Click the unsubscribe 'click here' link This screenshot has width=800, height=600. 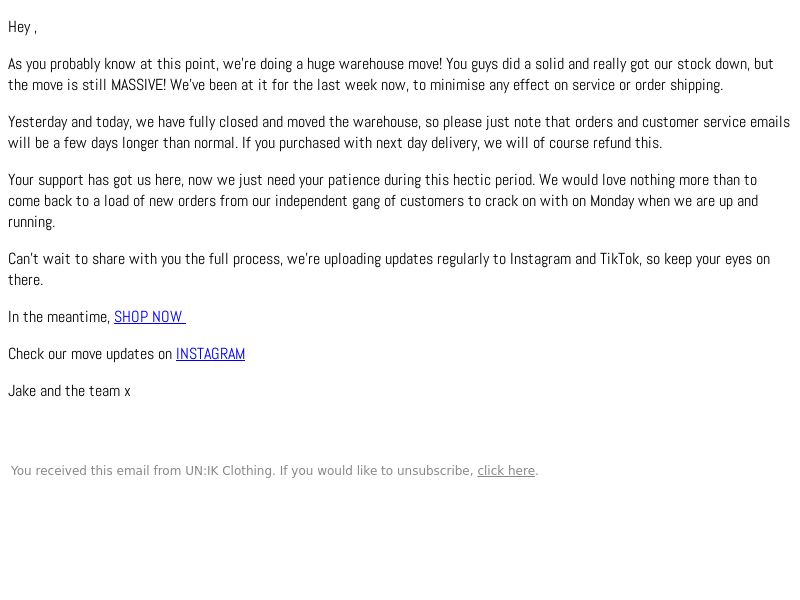click(x=506, y=470)
